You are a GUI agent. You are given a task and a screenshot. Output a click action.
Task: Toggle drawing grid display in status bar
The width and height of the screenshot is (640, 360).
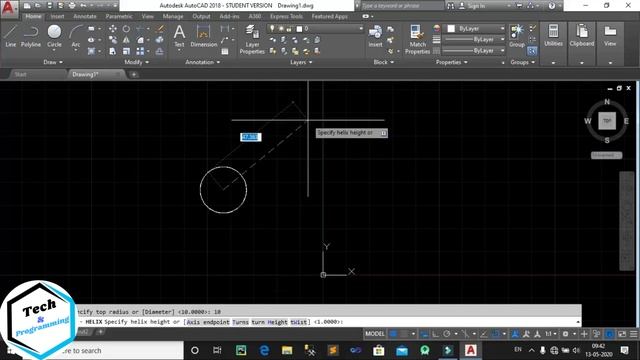coord(393,334)
